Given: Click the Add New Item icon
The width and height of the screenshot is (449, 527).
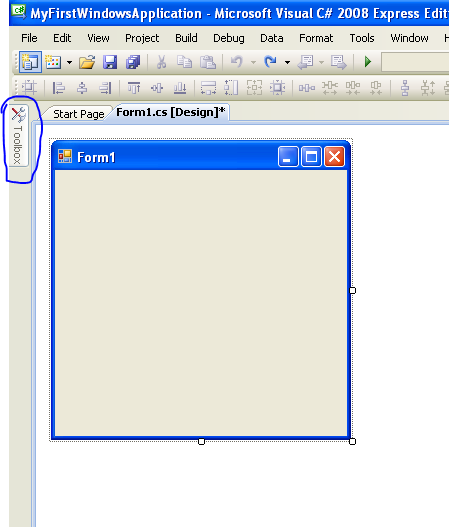Looking at the screenshot, I should pyautogui.click(x=53, y=62).
